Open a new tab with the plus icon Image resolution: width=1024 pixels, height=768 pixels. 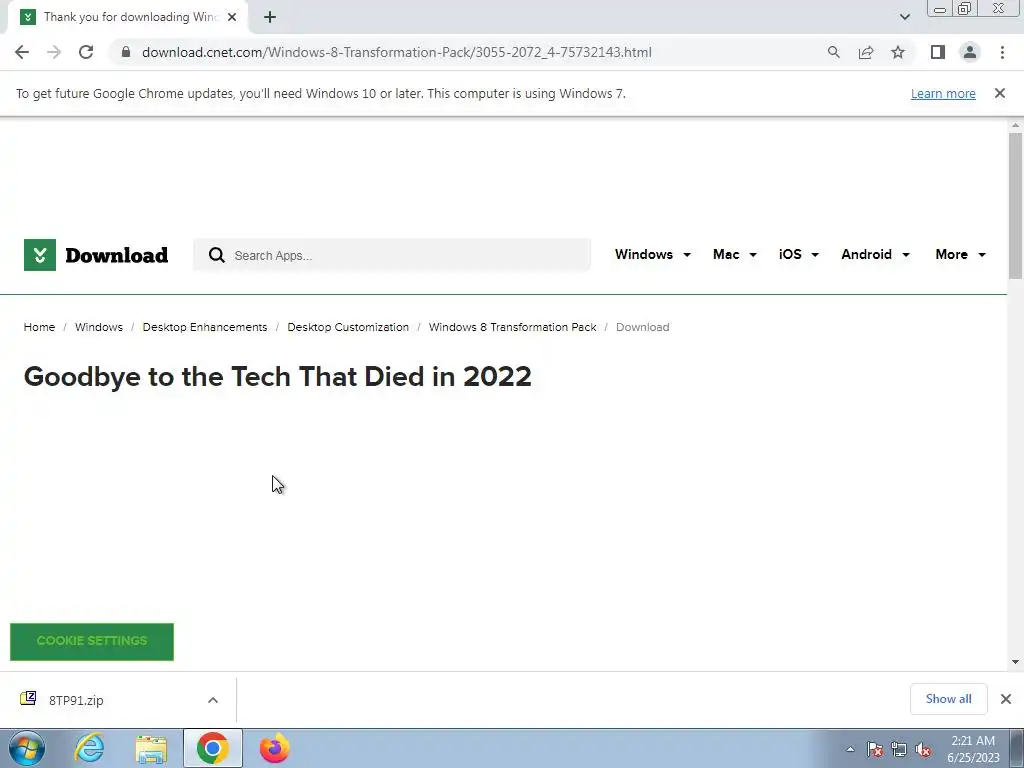270,17
